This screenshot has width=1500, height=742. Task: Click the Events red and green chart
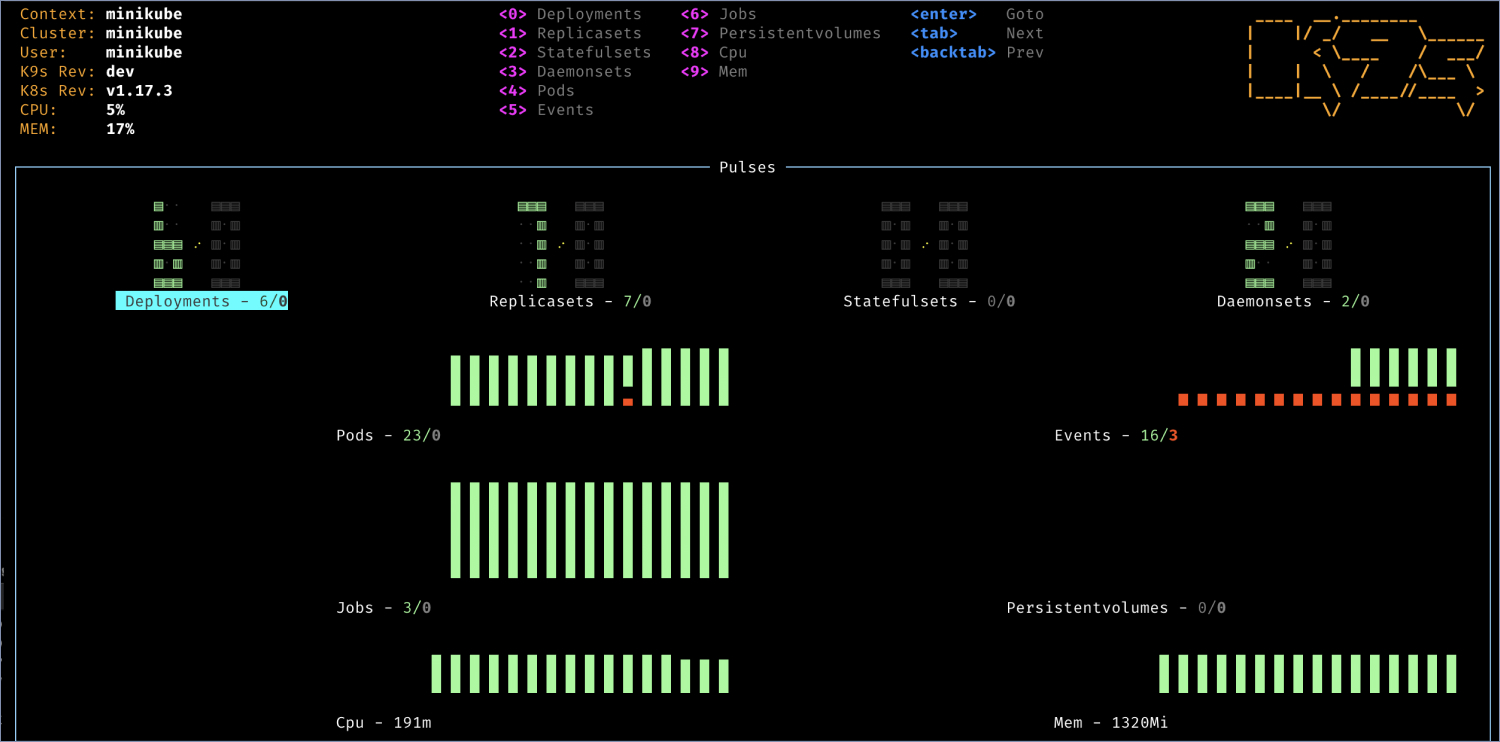point(1317,377)
